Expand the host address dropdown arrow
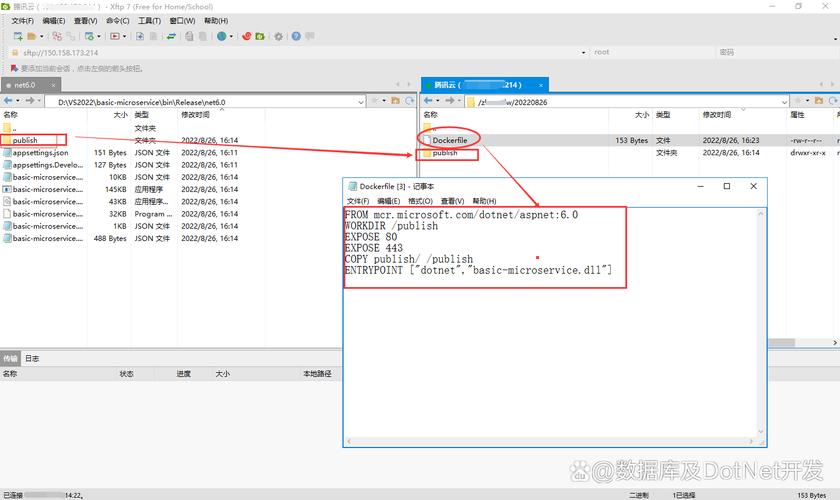Viewport: 840px width, 500px height. pos(583,53)
